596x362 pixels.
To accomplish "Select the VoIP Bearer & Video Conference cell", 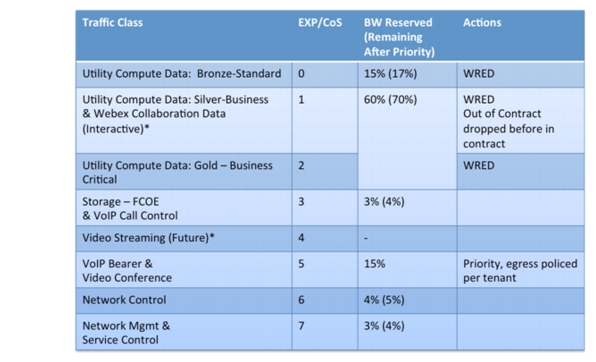I will pos(184,270).
